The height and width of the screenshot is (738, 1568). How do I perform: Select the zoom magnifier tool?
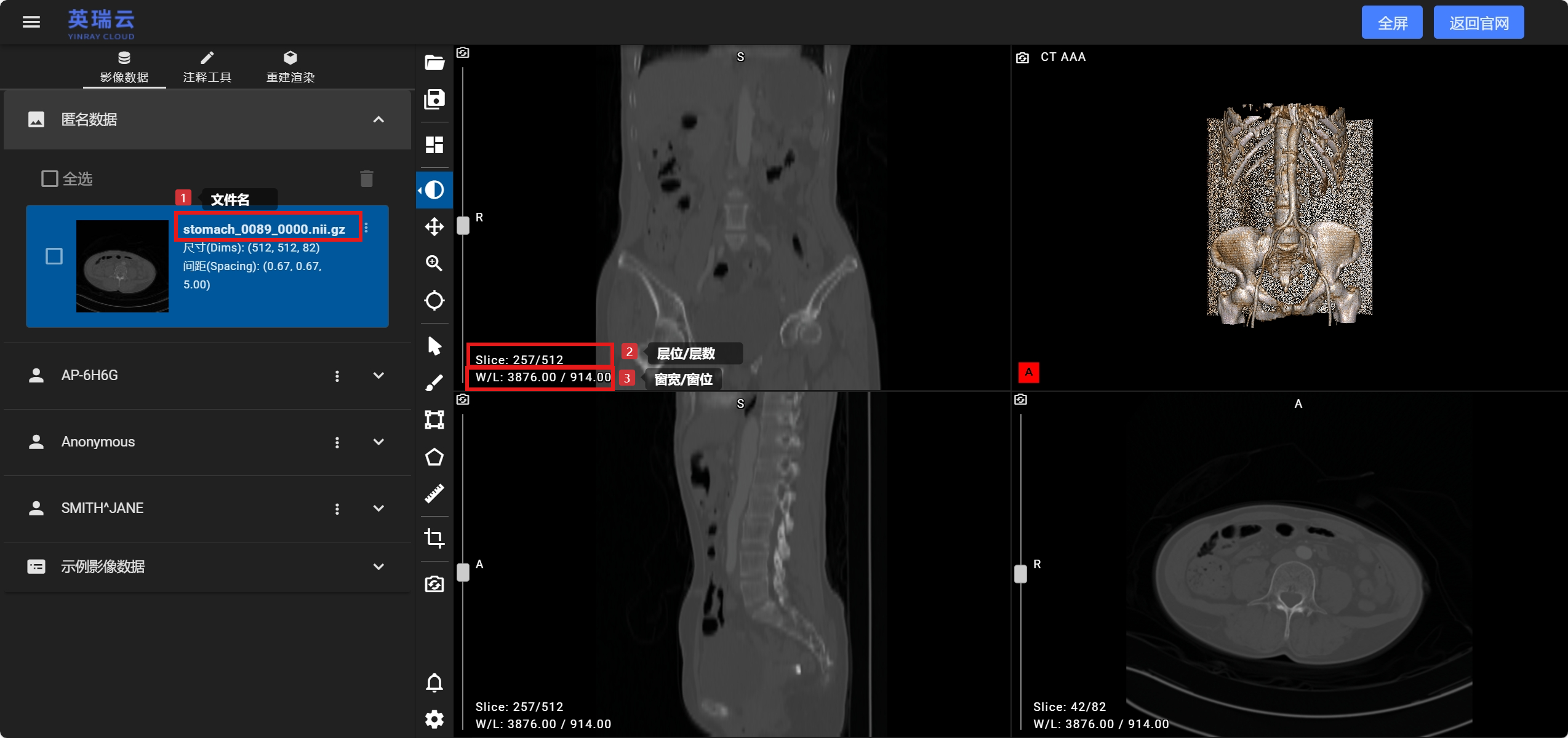click(x=434, y=263)
